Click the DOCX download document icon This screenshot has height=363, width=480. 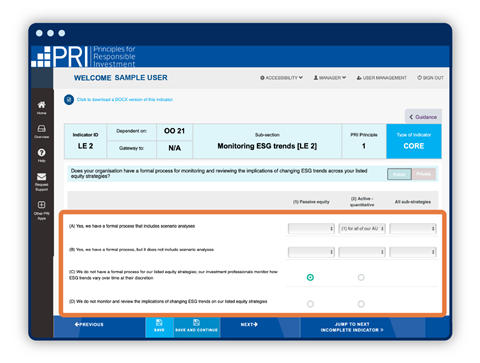(x=69, y=100)
